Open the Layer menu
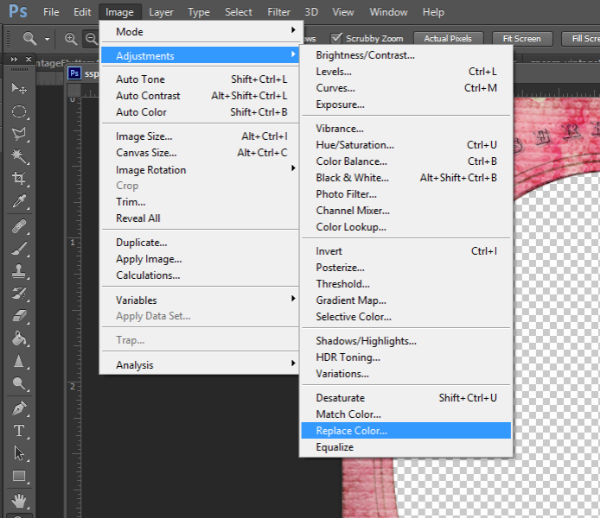 (161, 12)
